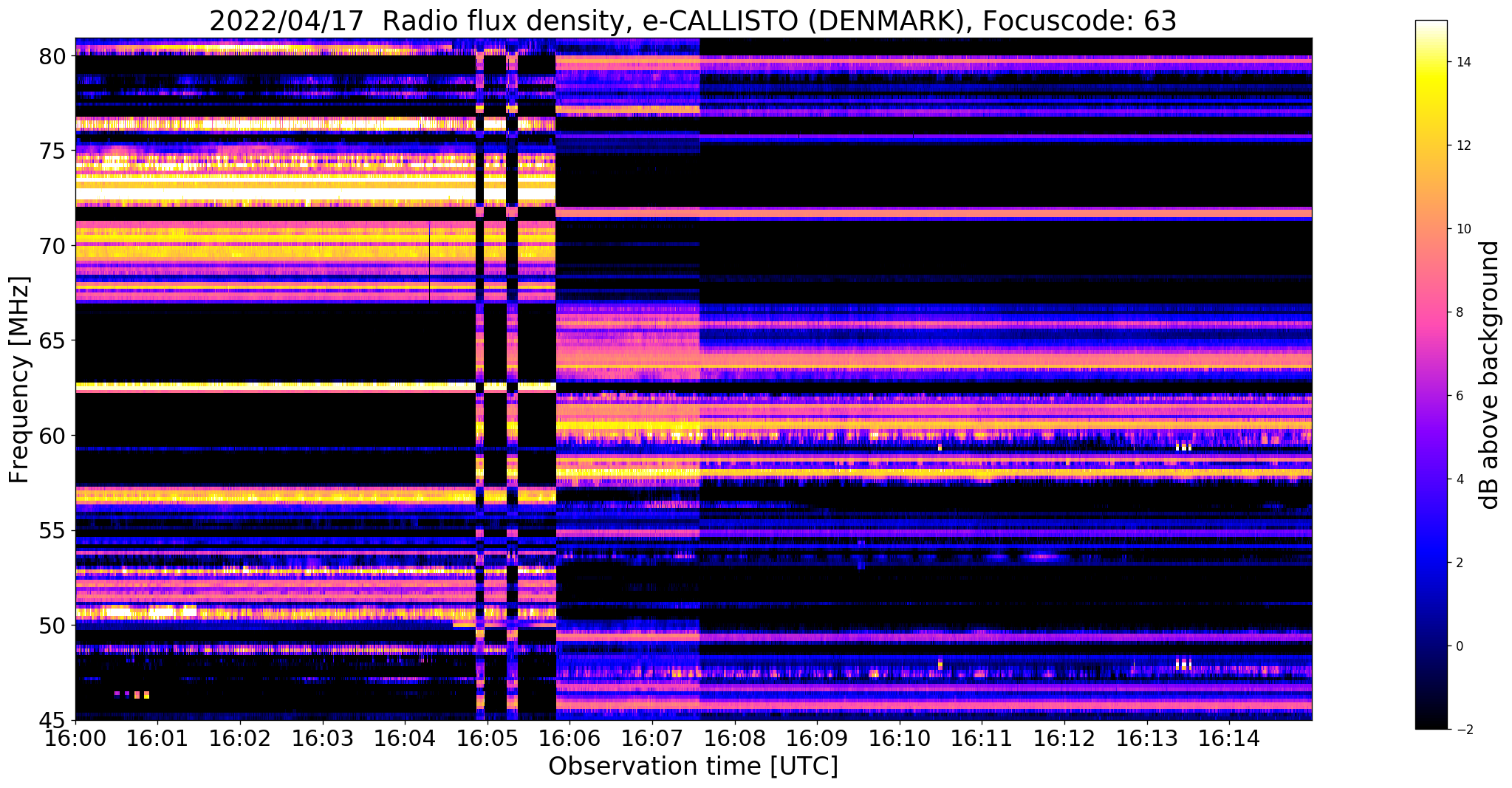The image size is (1512, 788).
Task: Click the plot title mentioning e-CALLISTO (DENMARK)
Action: (693, 20)
